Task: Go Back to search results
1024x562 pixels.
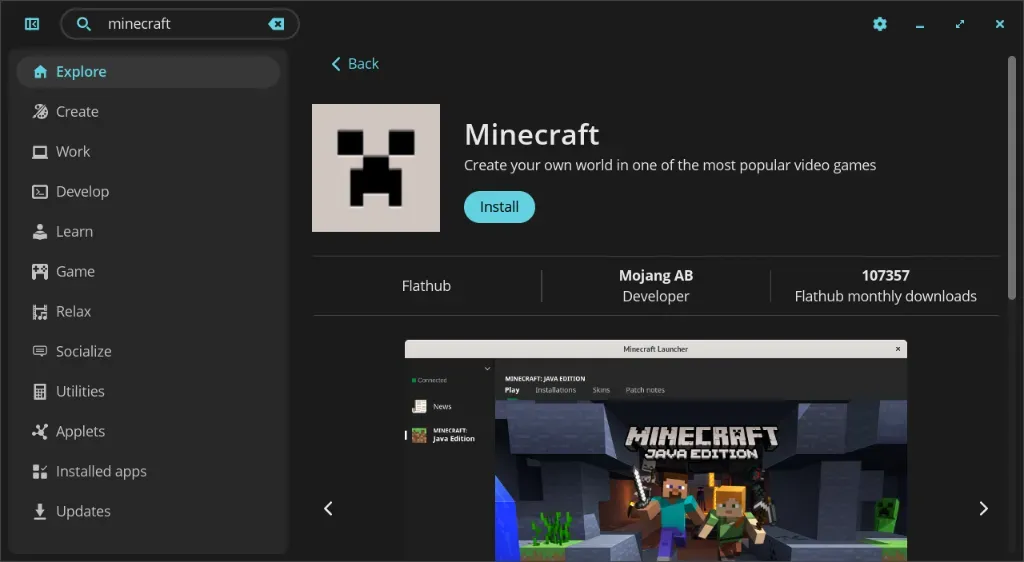Action: tap(355, 64)
